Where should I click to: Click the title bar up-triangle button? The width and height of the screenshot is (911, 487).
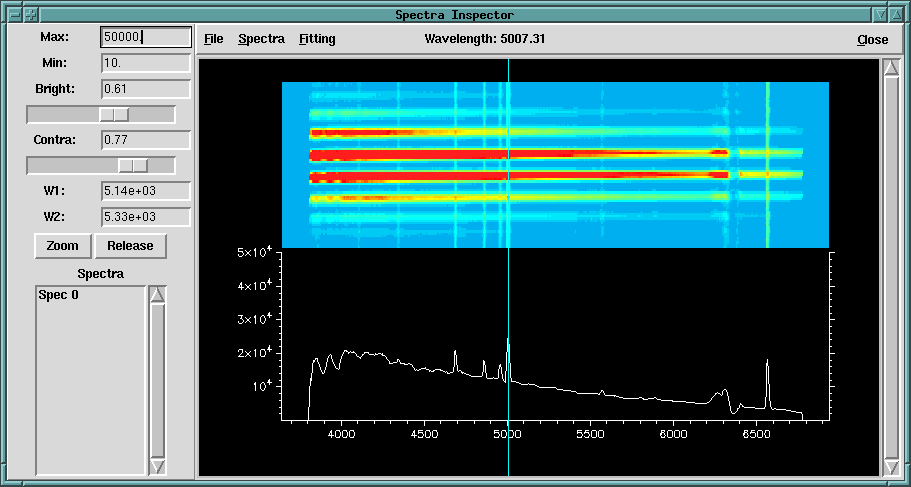point(895,15)
